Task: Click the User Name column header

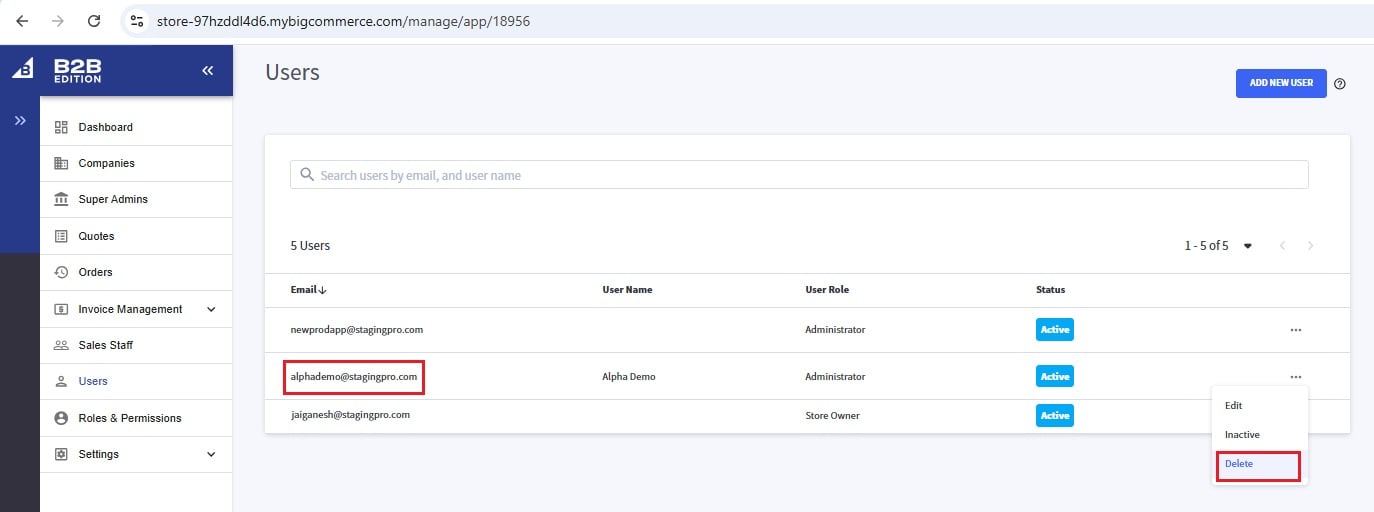Action: click(x=627, y=290)
